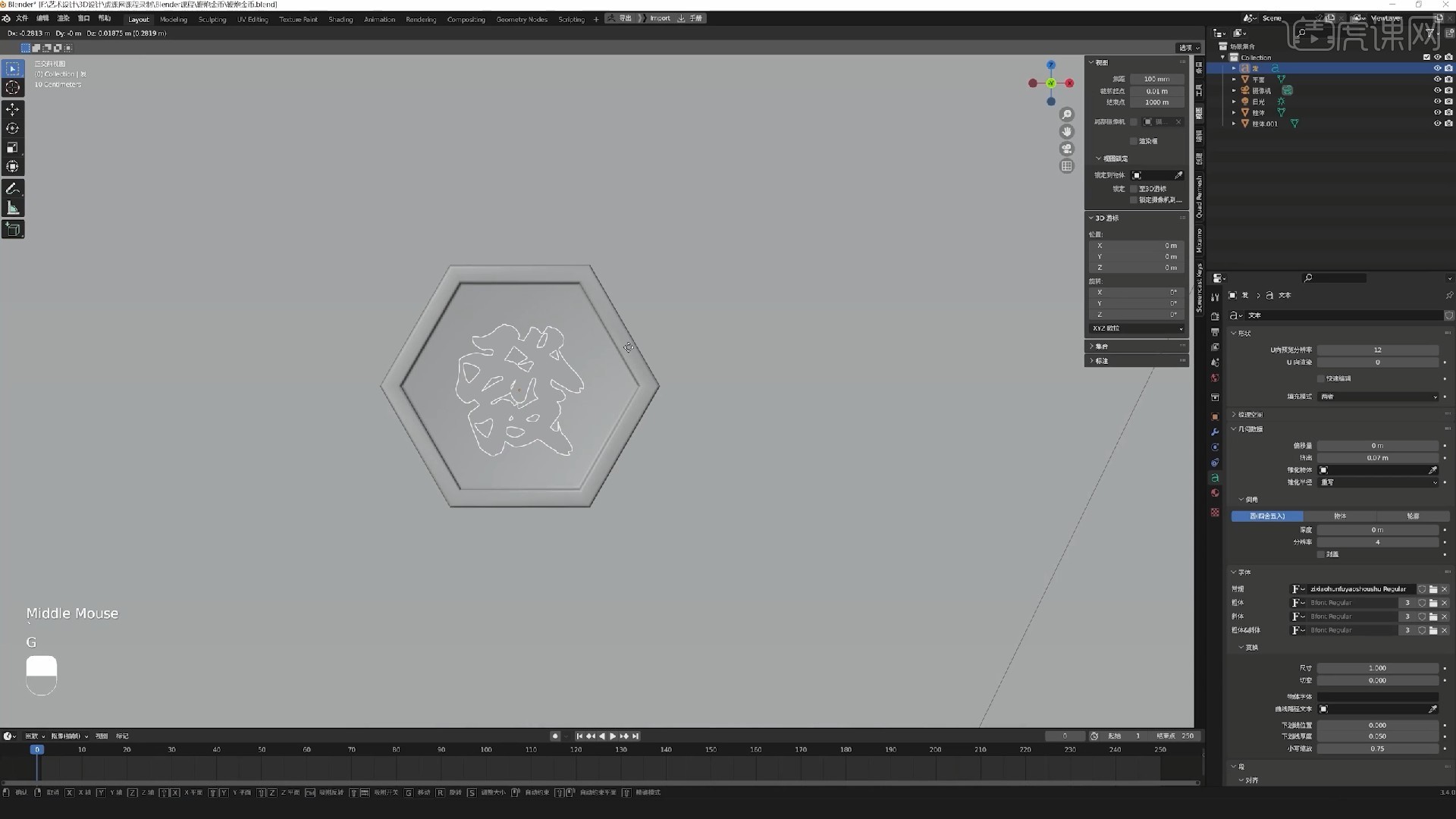The height and width of the screenshot is (819, 1456).
Task: Hide the 摄像机 object via eye icon
Action: 1437,90
